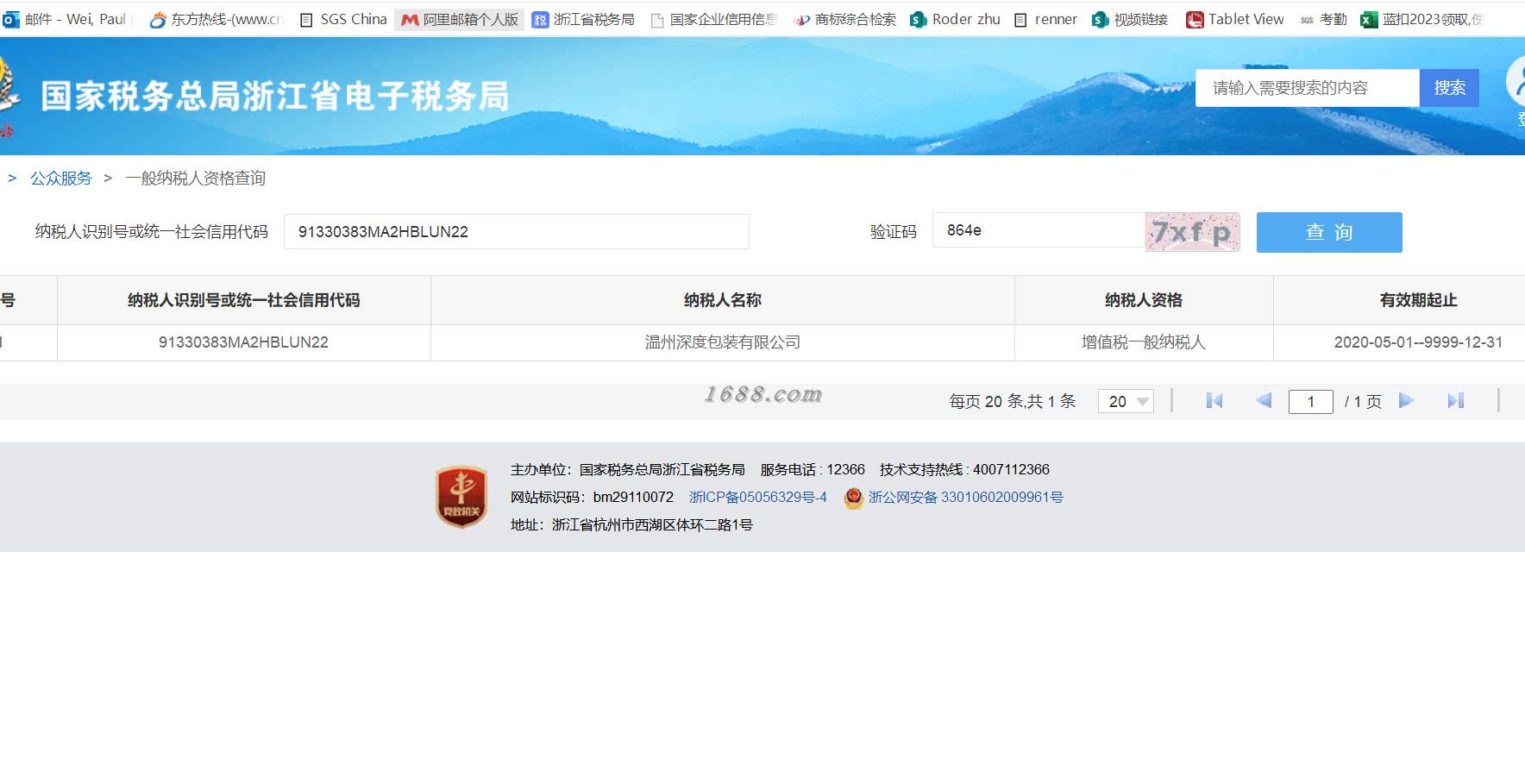This screenshot has height=784, width=1525.
Task: Go to first page of results
Action: [1214, 400]
